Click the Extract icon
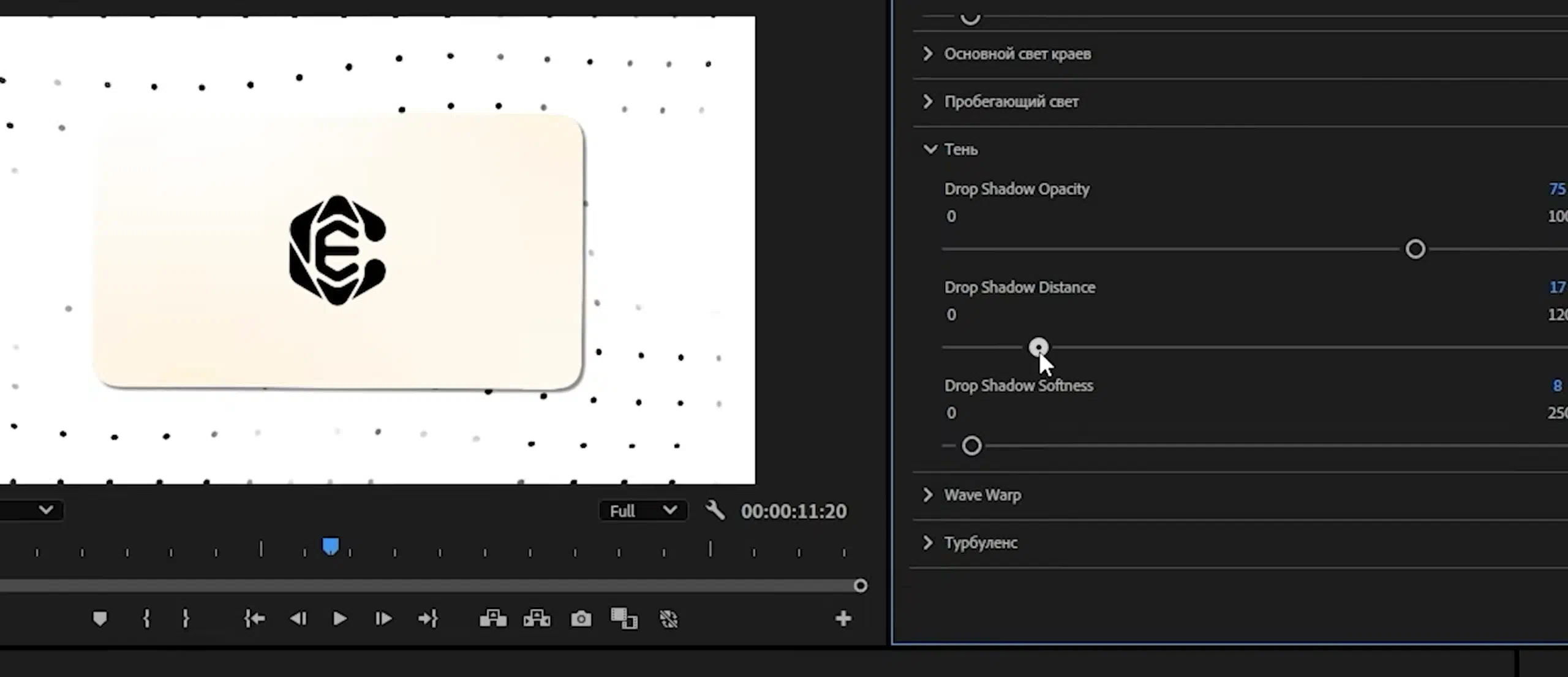Image resolution: width=1568 pixels, height=677 pixels. [537, 619]
